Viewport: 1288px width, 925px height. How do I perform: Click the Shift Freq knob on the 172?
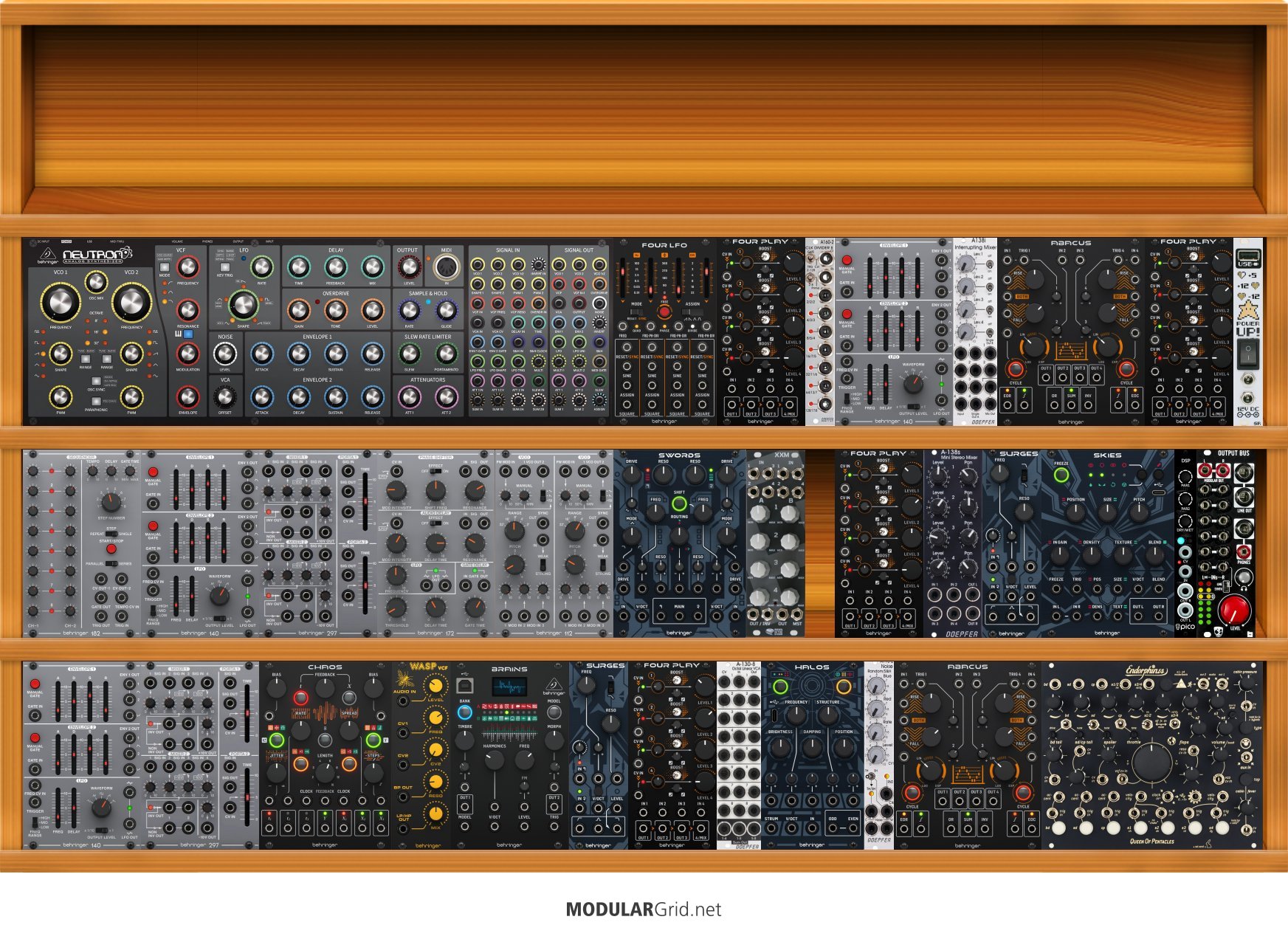[x=435, y=492]
